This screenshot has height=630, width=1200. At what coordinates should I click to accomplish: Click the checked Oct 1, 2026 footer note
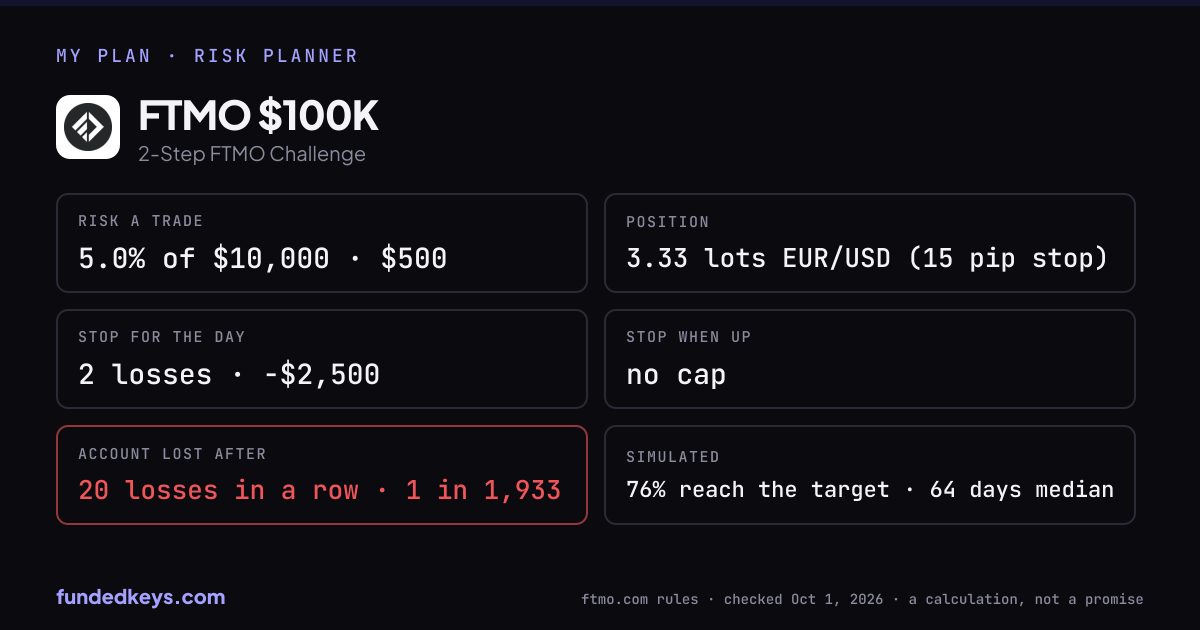[803, 599]
